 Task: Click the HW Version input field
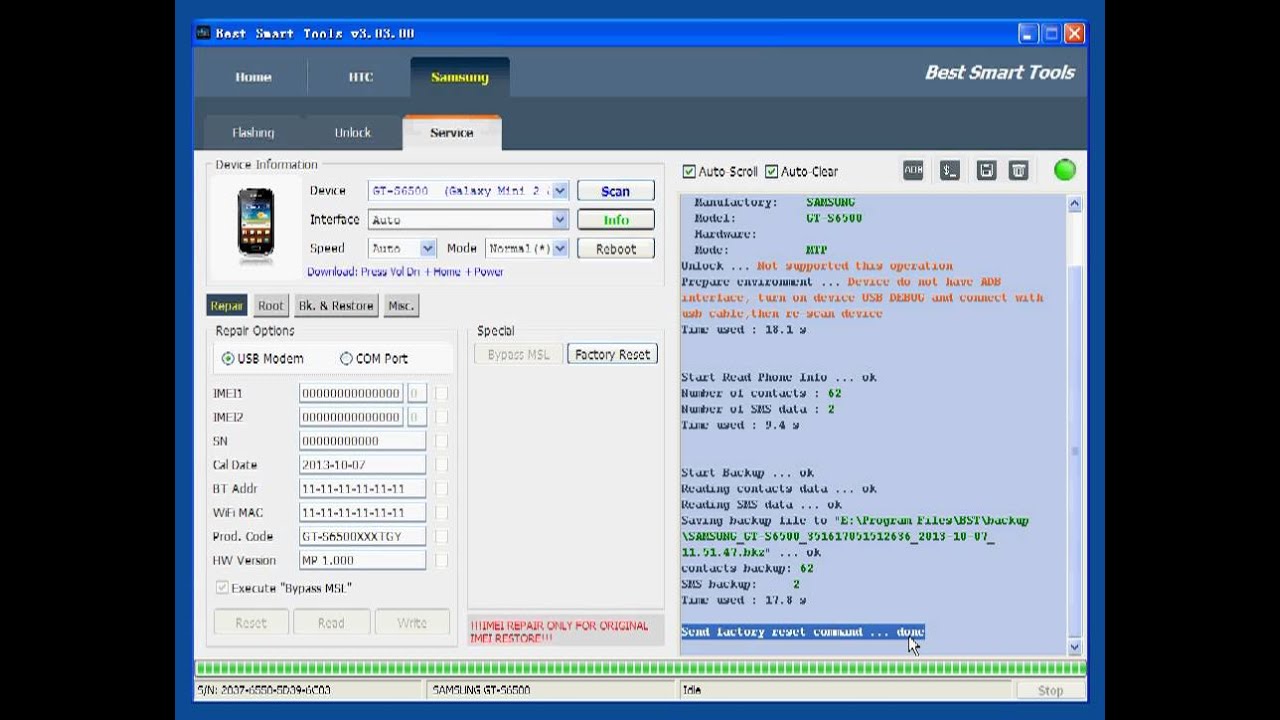pos(362,561)
